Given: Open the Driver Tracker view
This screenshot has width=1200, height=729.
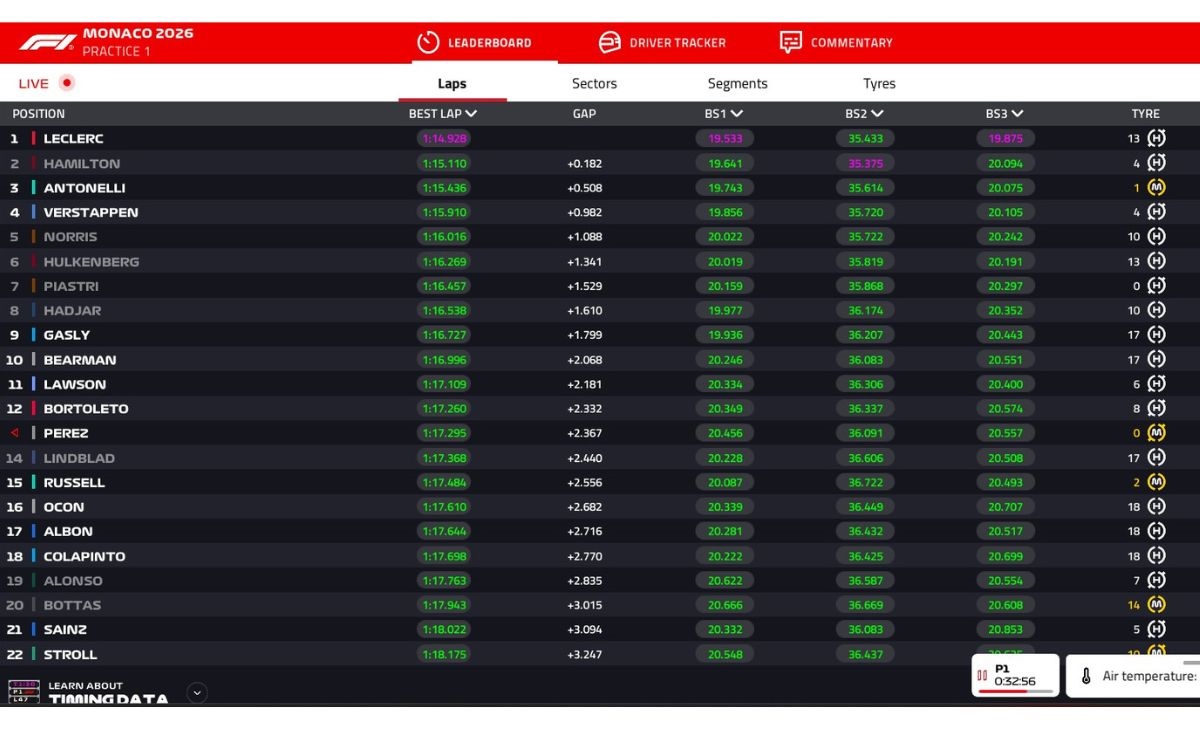Looking at the screenshot, I should (662, 43).
